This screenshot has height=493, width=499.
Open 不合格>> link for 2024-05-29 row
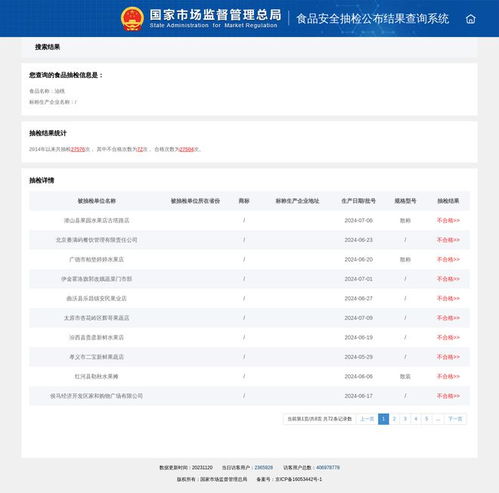pyautogui.click(x=448, y=357)
